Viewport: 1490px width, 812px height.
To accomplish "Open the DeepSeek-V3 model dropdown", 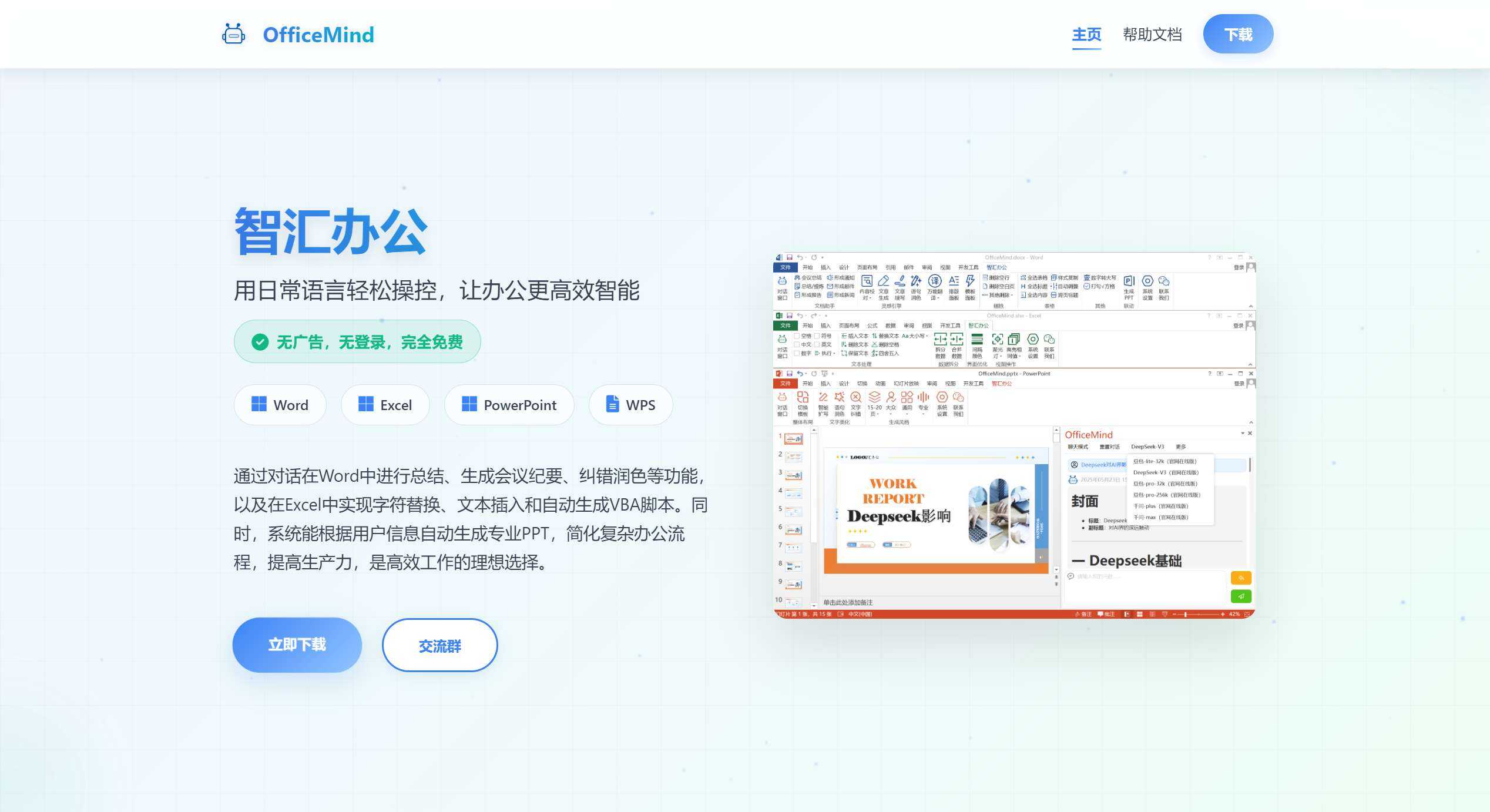I will pos(1147,447).
